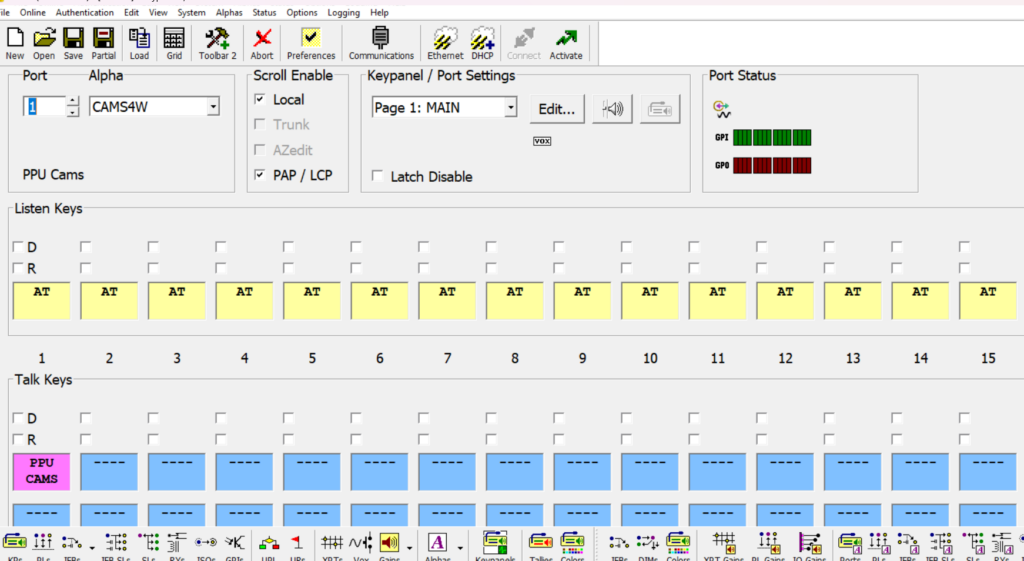Open the Grid view icon
The height and width of the screenshot is (561, 1024).
point(174,42)
